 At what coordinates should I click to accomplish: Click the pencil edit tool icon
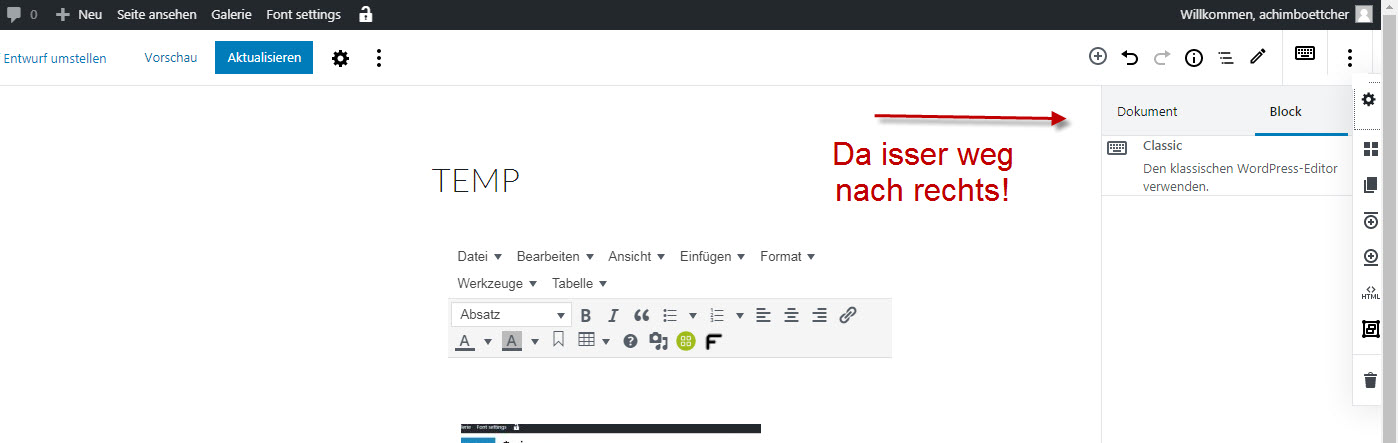[x=1257, y=57]
